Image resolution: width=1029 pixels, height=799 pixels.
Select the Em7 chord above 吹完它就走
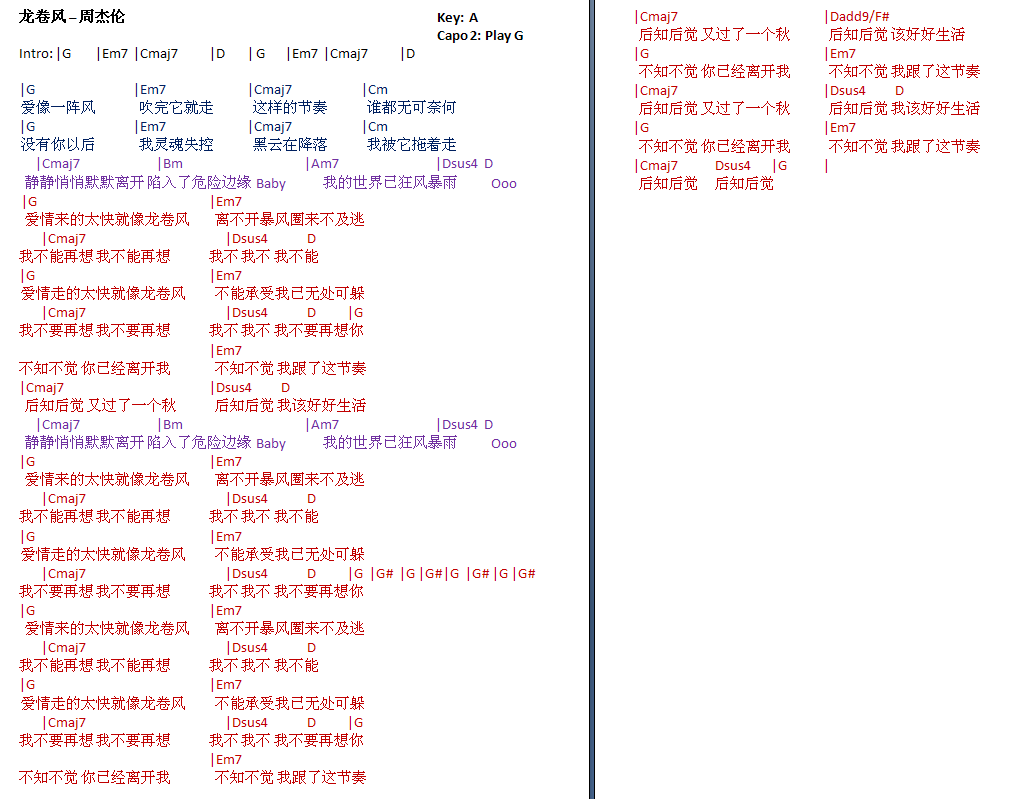(152, 90)
